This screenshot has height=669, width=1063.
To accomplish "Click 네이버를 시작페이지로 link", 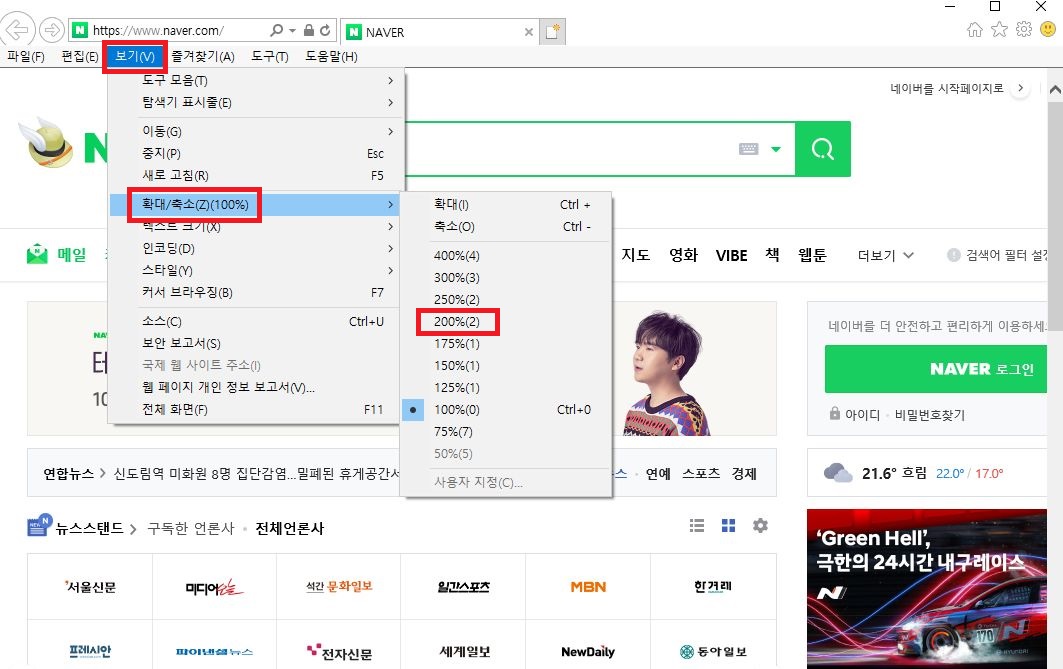I will point(946,88).
